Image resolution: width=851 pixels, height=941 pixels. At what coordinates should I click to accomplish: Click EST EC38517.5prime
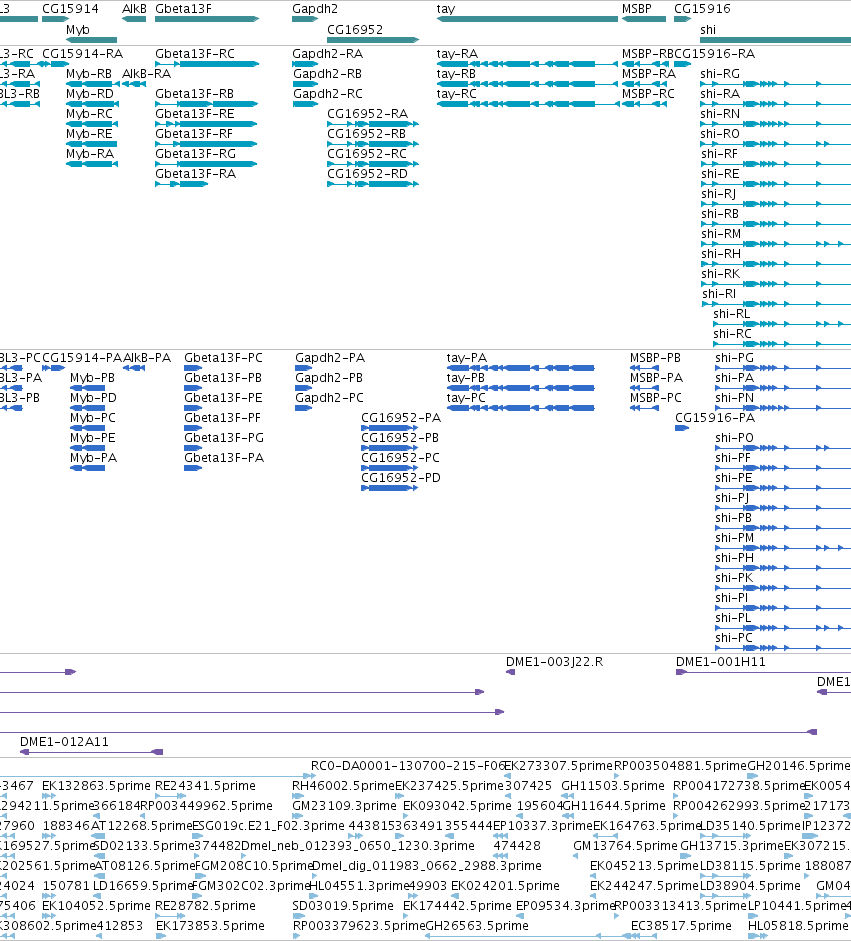click(681, 925)
